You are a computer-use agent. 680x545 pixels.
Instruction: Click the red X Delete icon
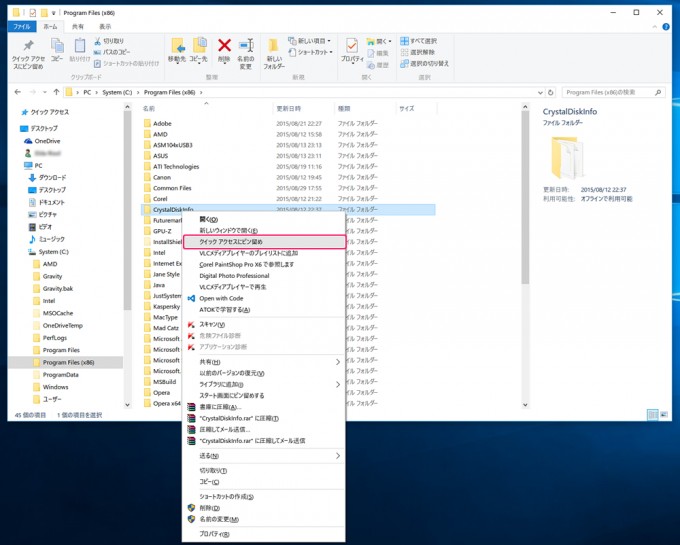[224, 45]
